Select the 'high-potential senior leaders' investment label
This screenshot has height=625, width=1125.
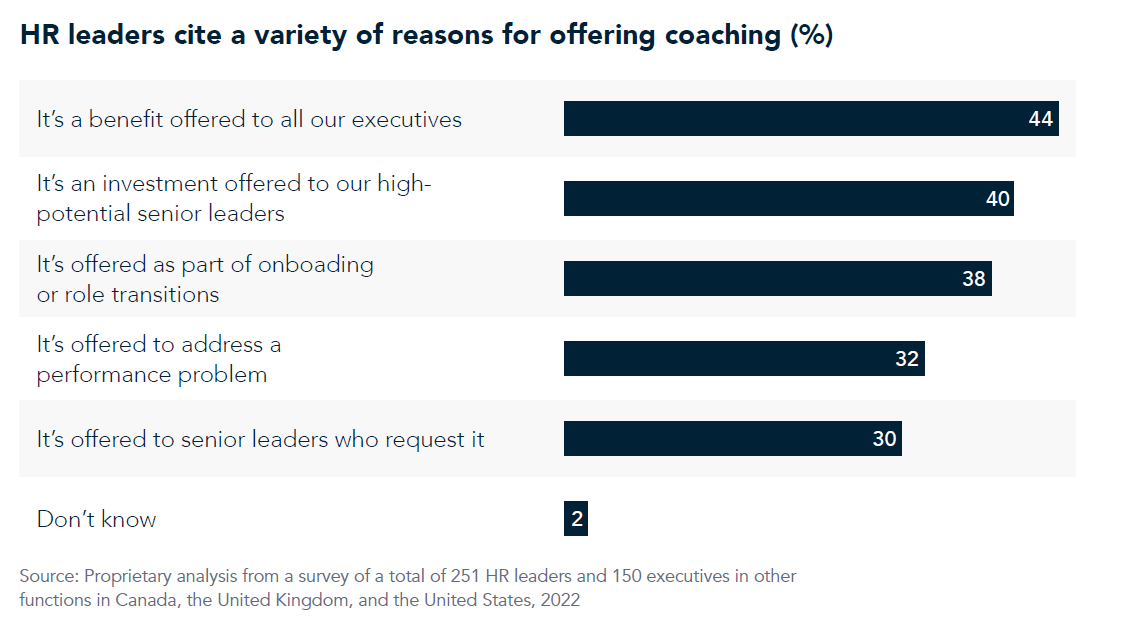tap(234, 198)
